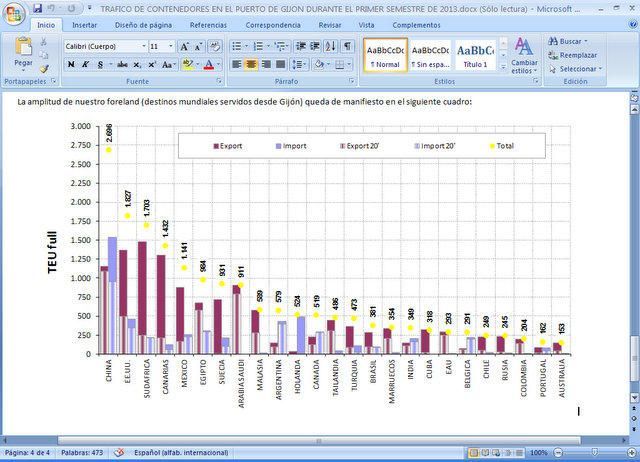Toggle underline (S) formatting
The height and width of the screenshot is (462, 640).
(100, 64)
